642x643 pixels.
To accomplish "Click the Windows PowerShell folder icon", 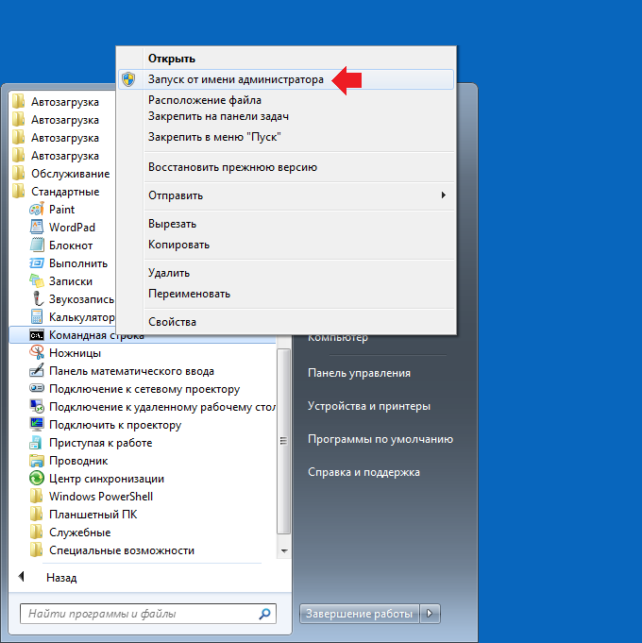I will click(36, 497).
